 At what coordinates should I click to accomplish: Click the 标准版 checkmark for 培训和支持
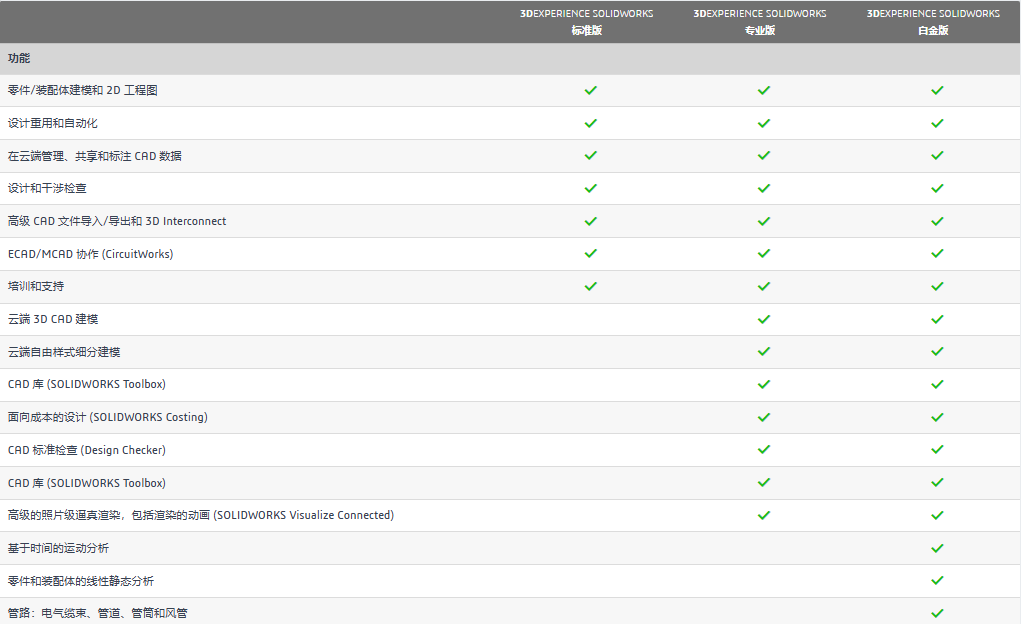pos(591,287)
